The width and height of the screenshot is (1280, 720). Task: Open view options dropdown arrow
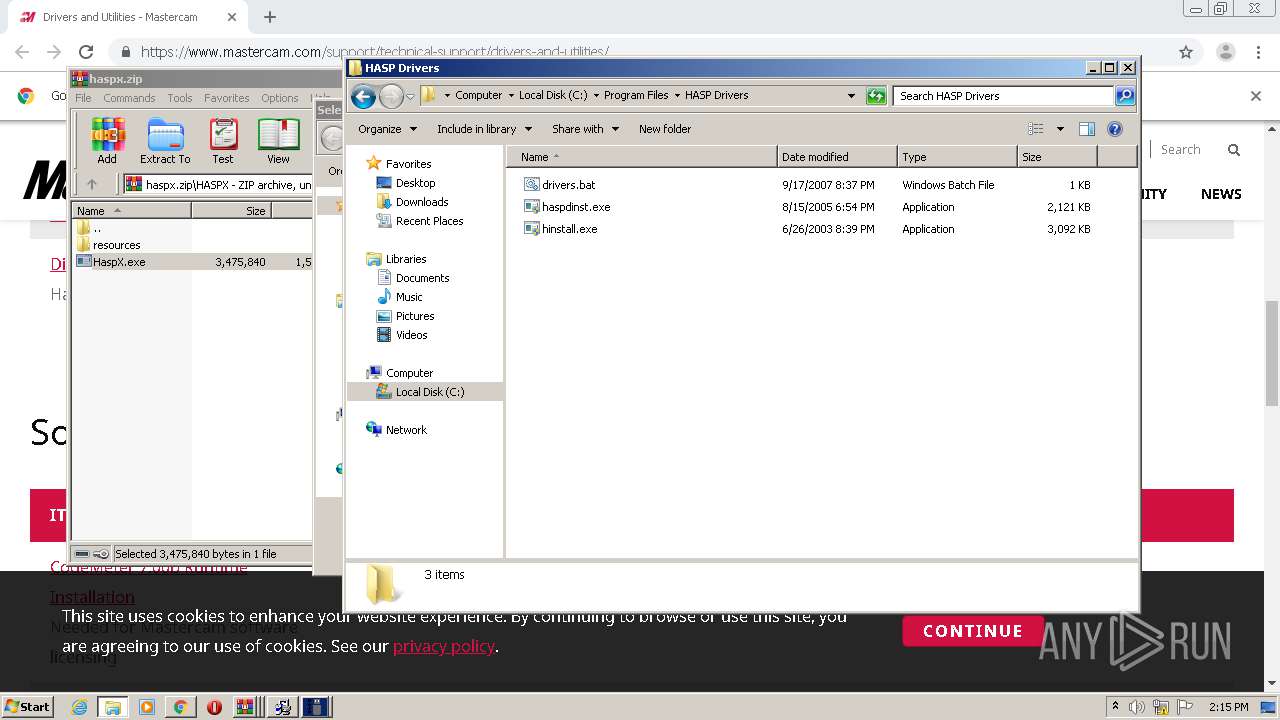(1060, 129)
